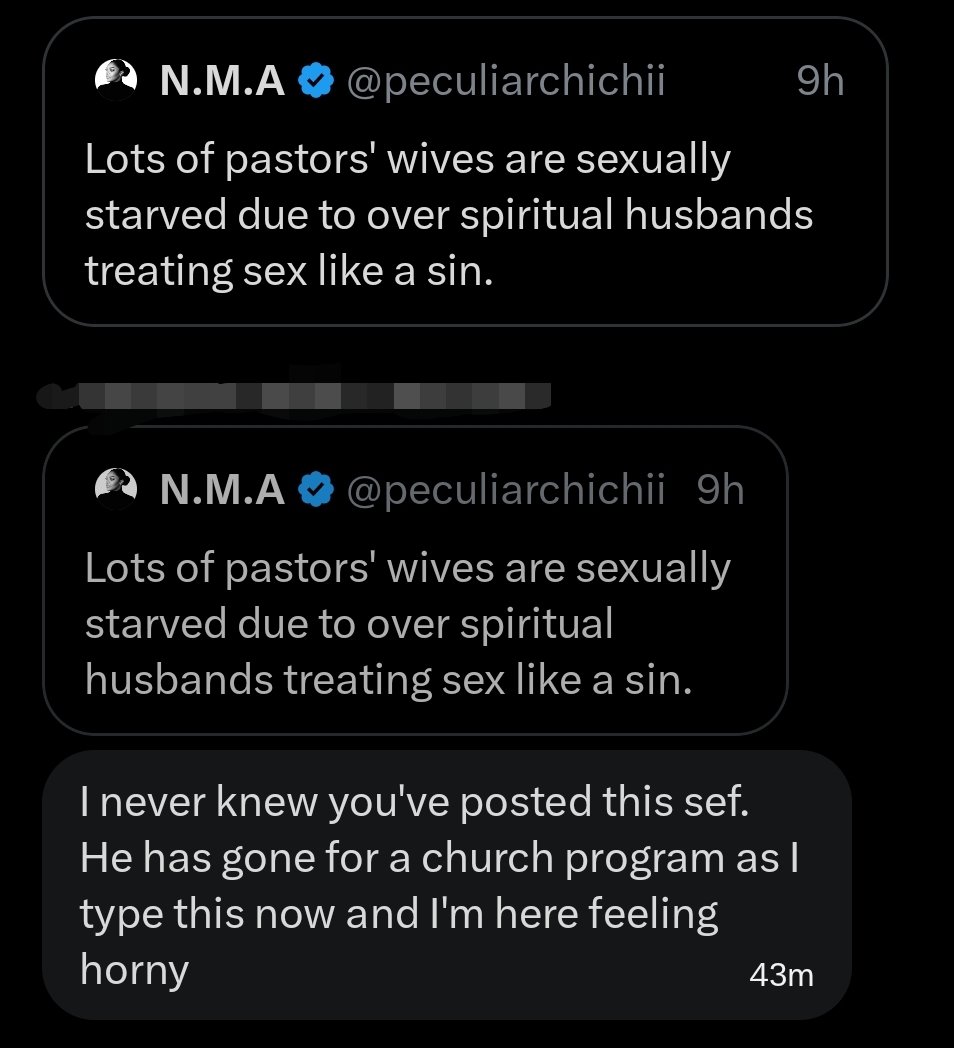The width and height of the screenshot is (954, 1048).
Task: Tap the 'He has gone for a church program' line
Action: click(440, 859)
